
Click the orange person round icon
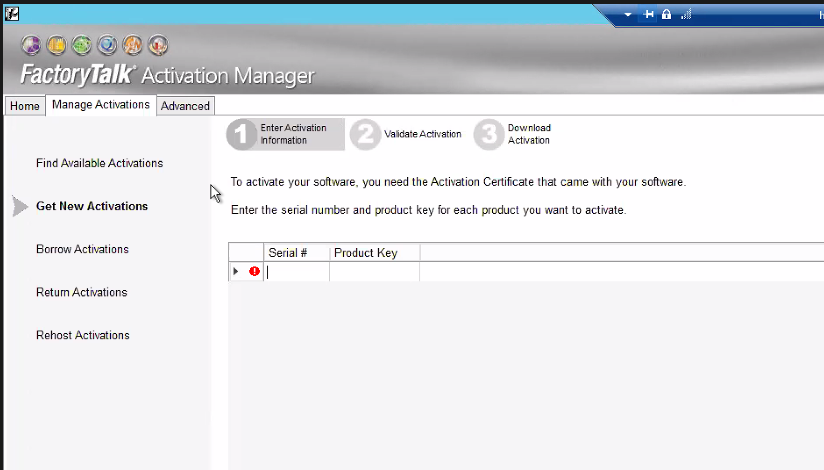[x=132, y=45]
